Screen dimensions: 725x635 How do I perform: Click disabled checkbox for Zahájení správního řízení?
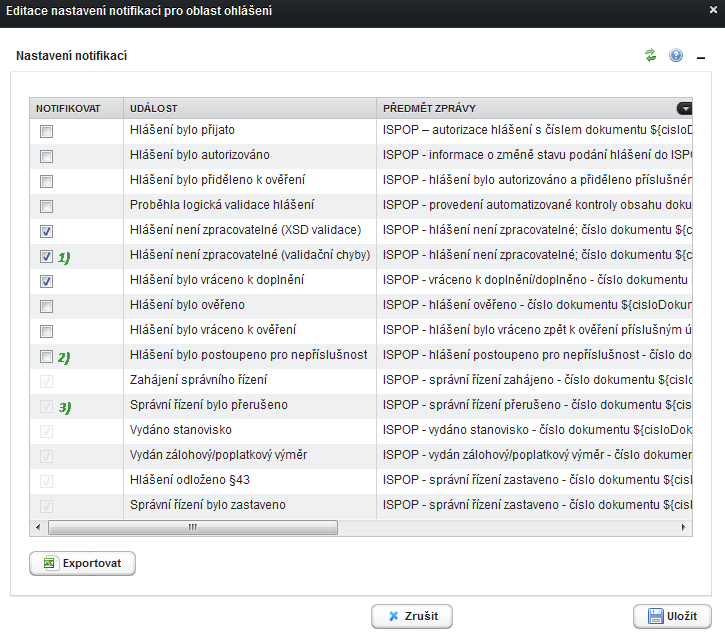point(46,381)
